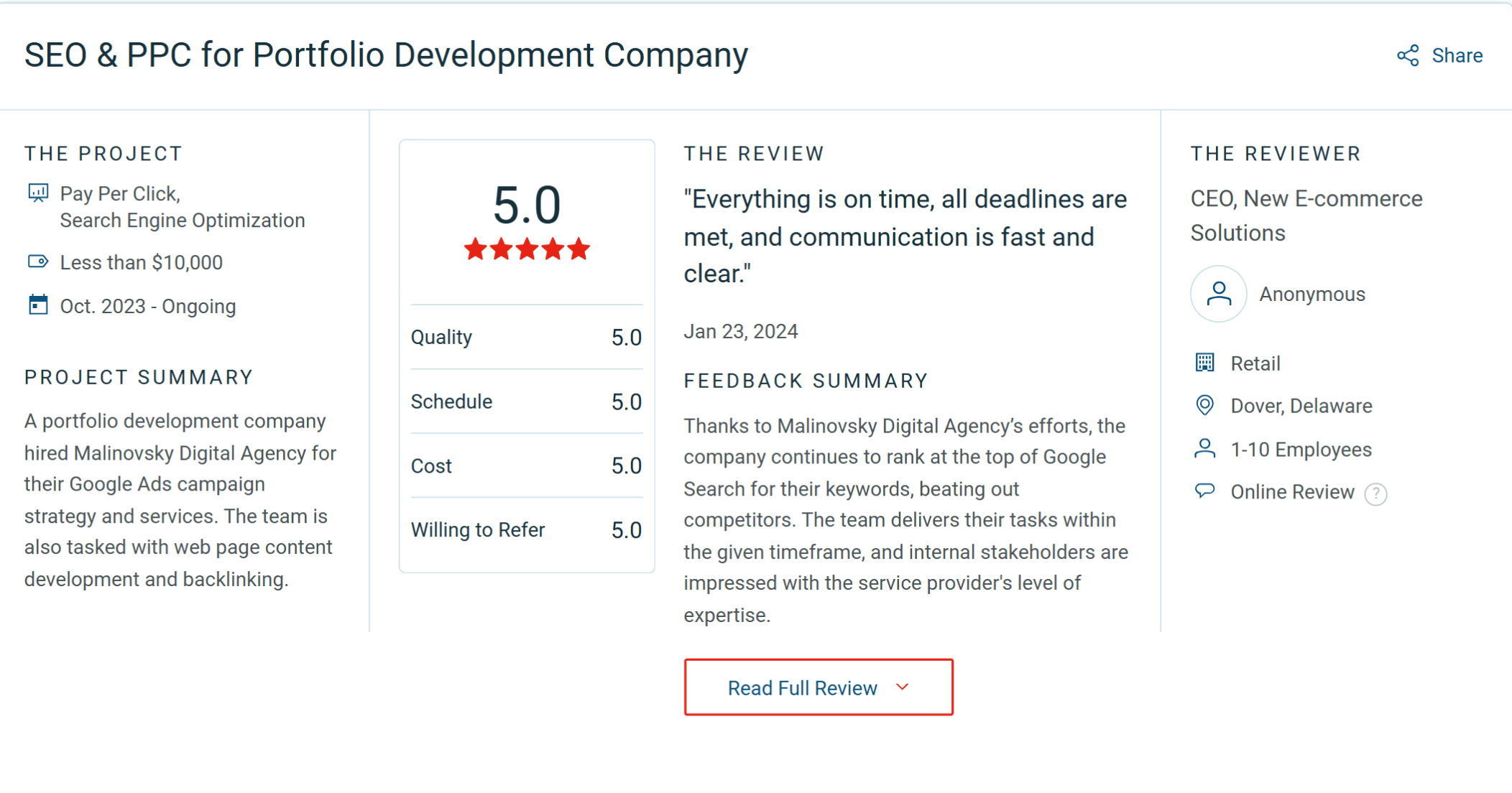Click the employees person icon
The width and height of the screenshot is (1512, 793).
[1204, 449]
